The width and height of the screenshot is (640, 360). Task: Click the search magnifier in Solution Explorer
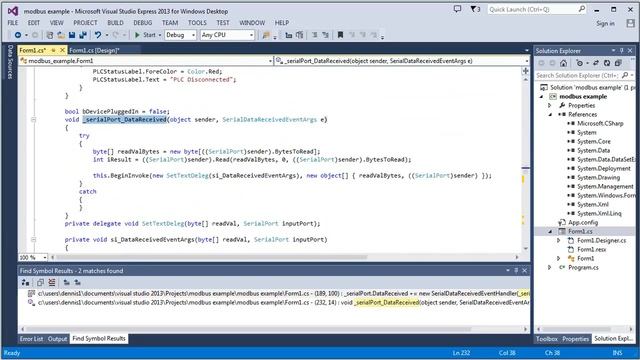click(x=625, y=76)
